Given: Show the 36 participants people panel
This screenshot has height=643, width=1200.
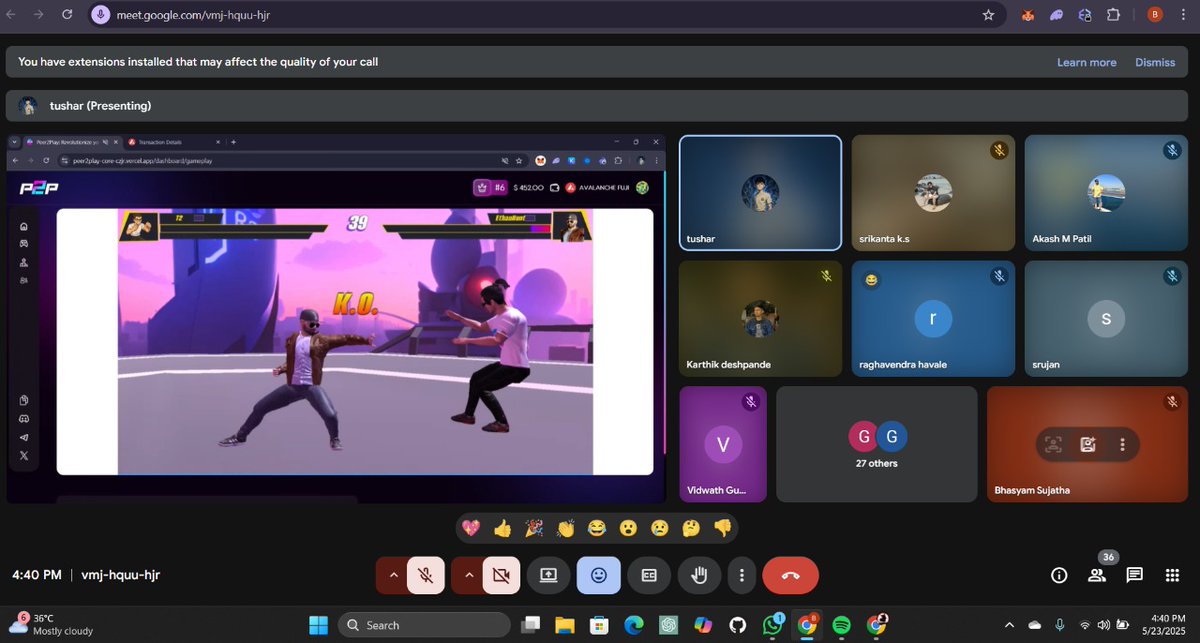Looking at the screenshot, I should coord(1097,575).
